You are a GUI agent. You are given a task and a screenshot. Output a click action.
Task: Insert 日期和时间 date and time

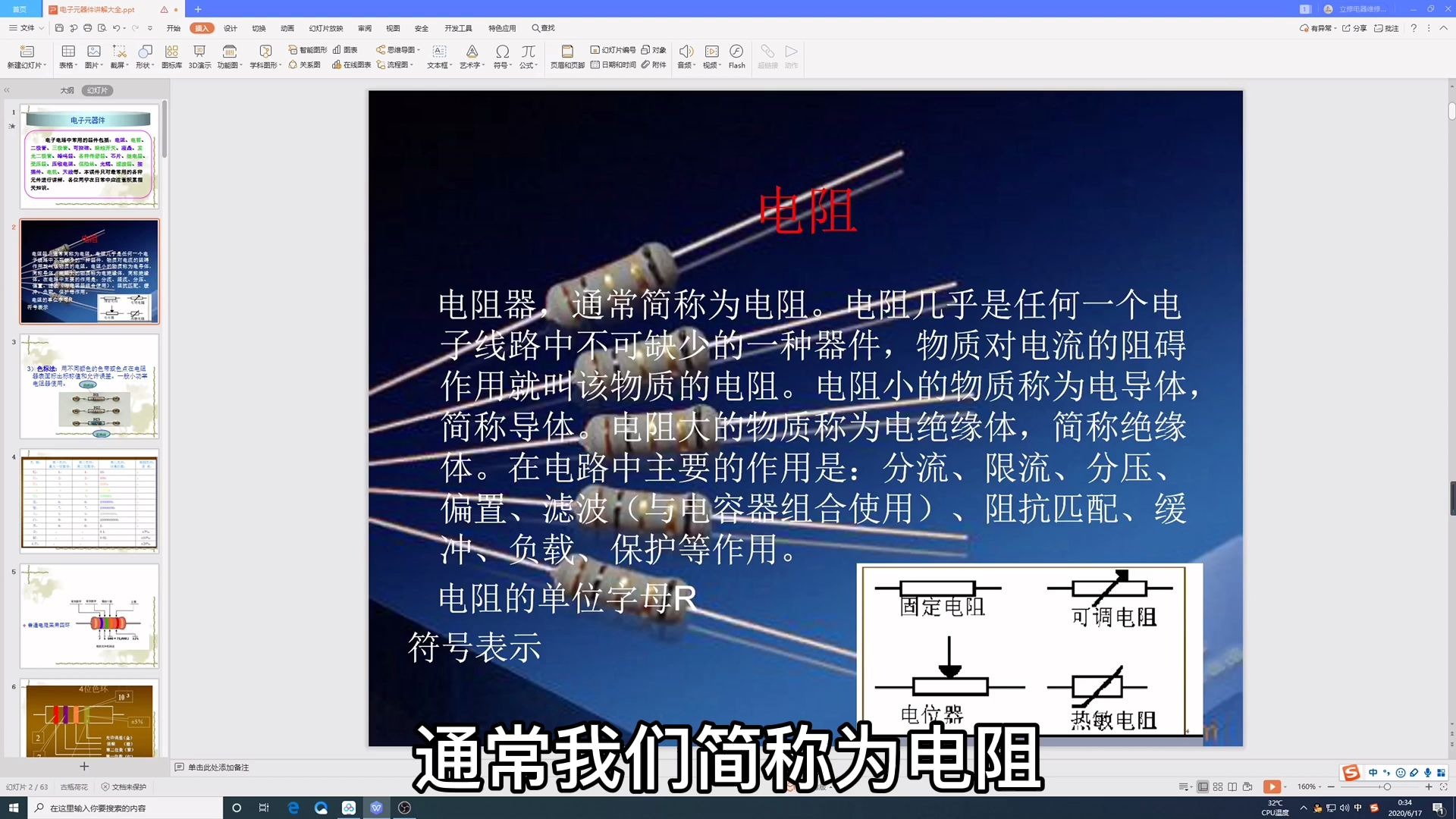click(613, 64)
